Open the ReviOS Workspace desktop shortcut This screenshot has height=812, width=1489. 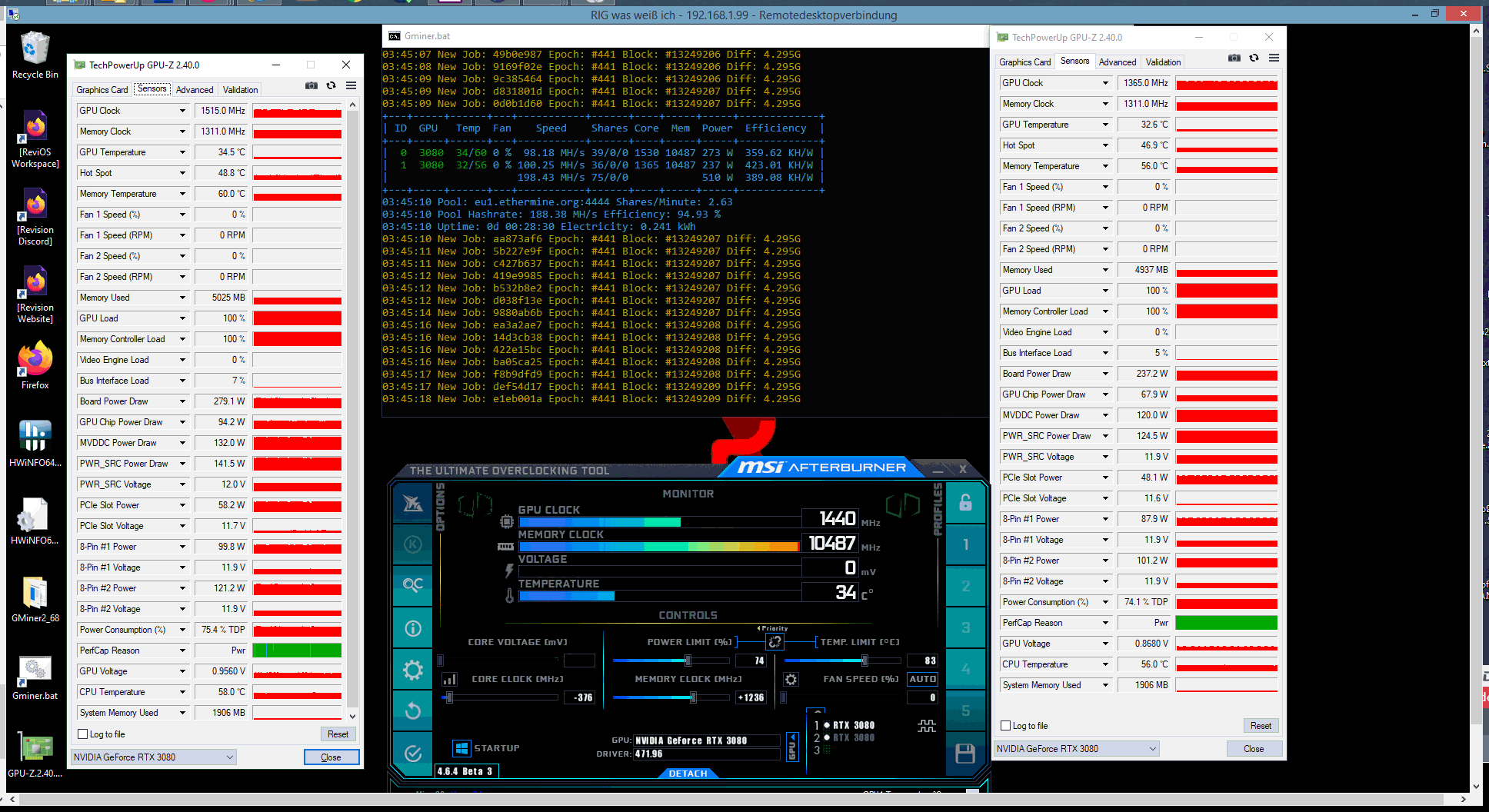click(x=35, y=140)
